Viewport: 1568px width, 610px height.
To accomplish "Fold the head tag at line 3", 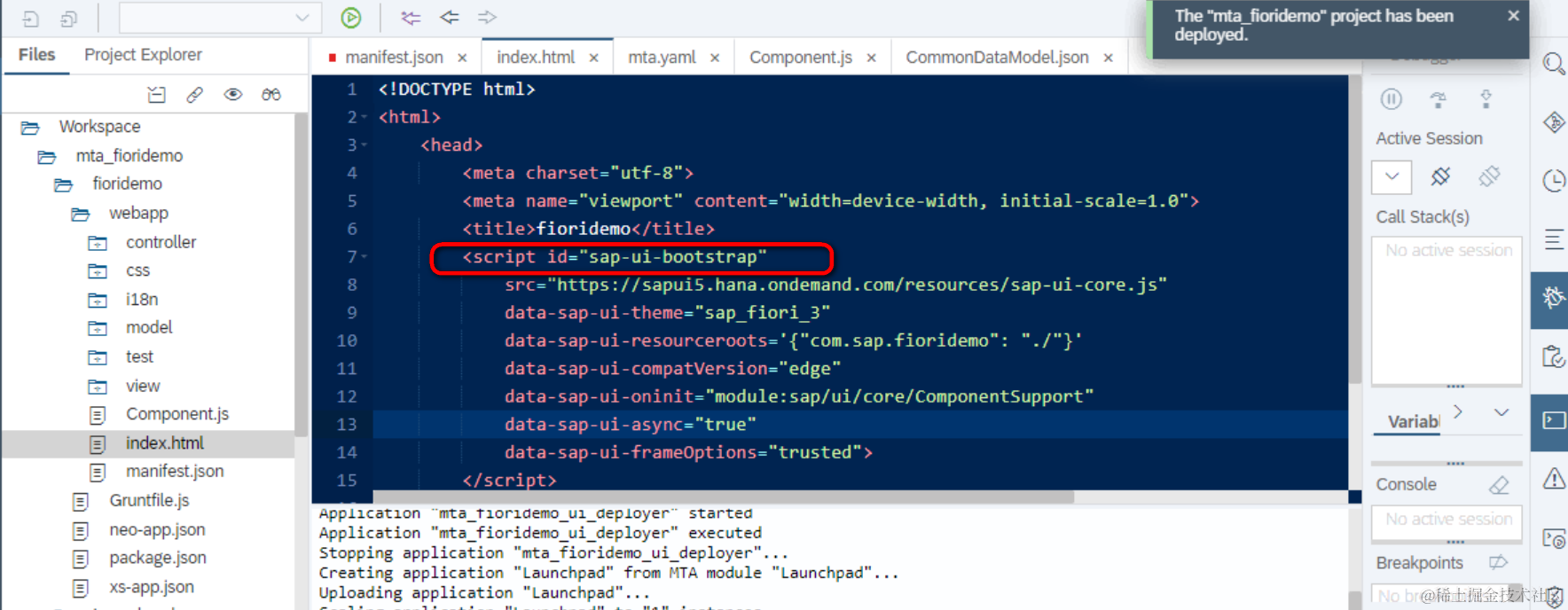I will (364, 145).
